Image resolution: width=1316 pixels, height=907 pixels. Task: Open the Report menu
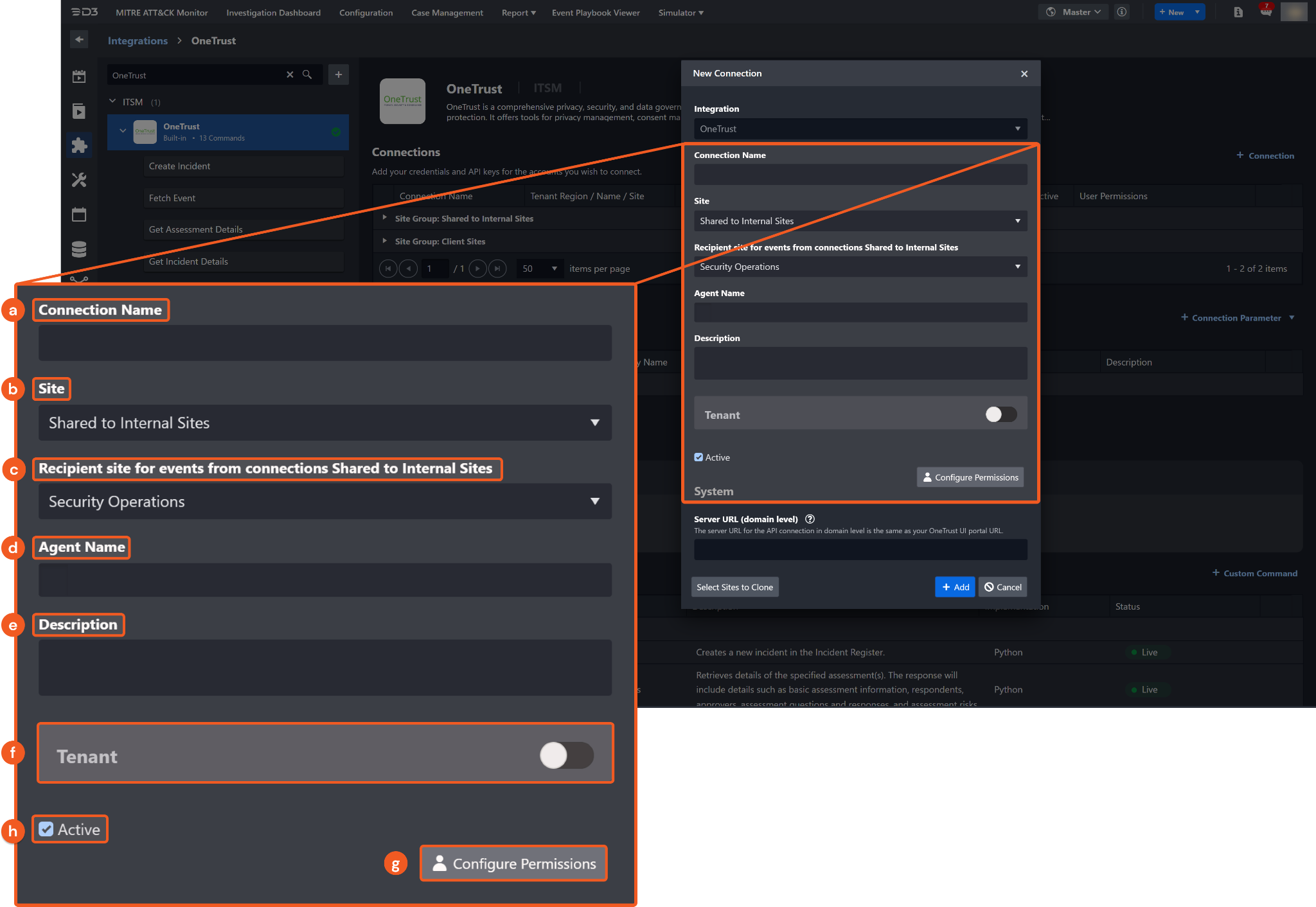point(518,13)
